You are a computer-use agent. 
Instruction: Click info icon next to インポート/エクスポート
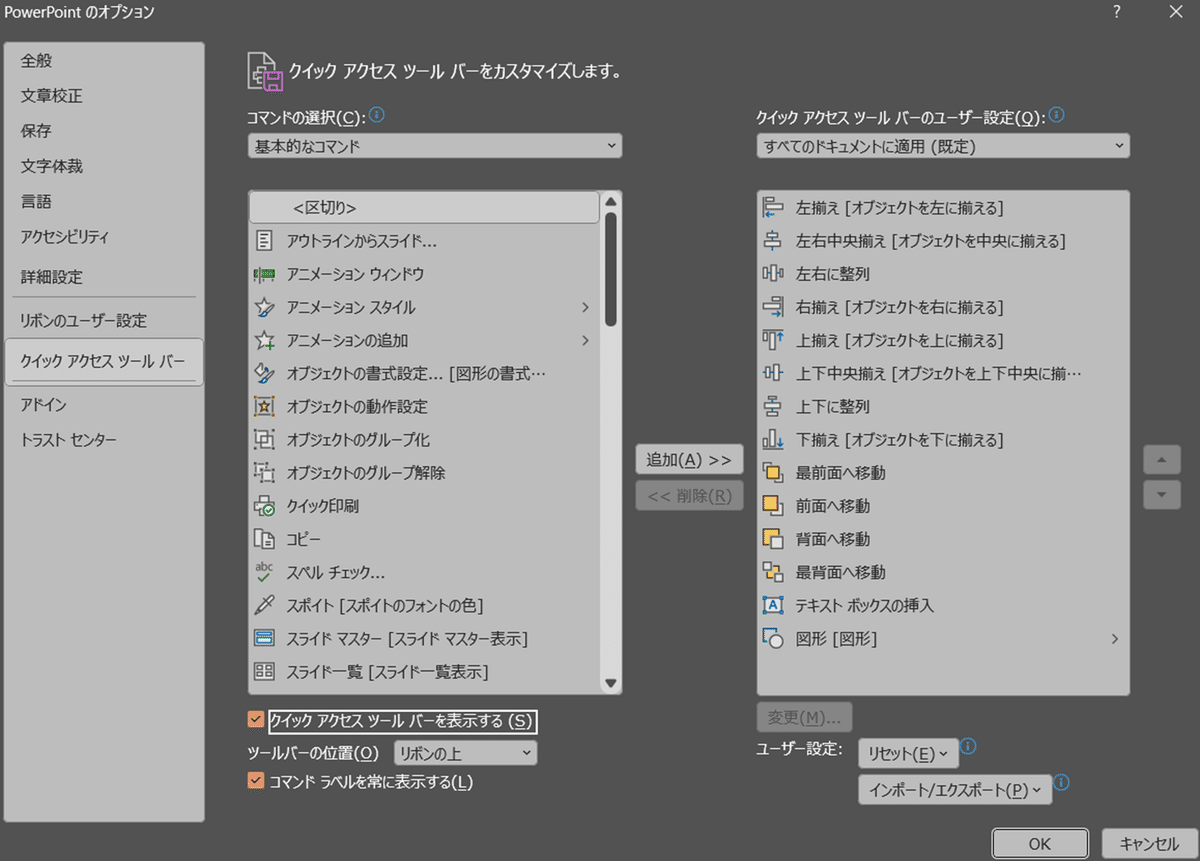click(x=1062, y=783)
